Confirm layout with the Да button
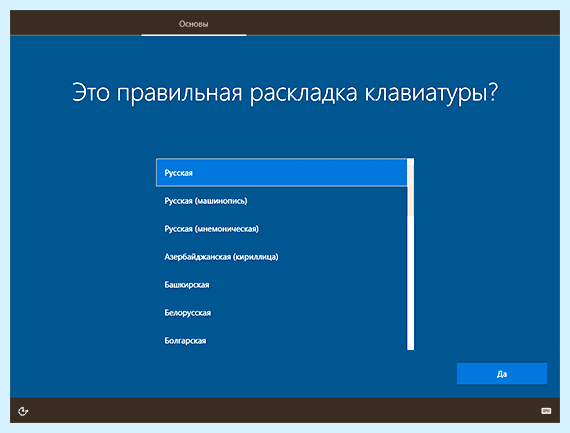The height and width of the screenshot is (433, 570). (x=502, y=373)
